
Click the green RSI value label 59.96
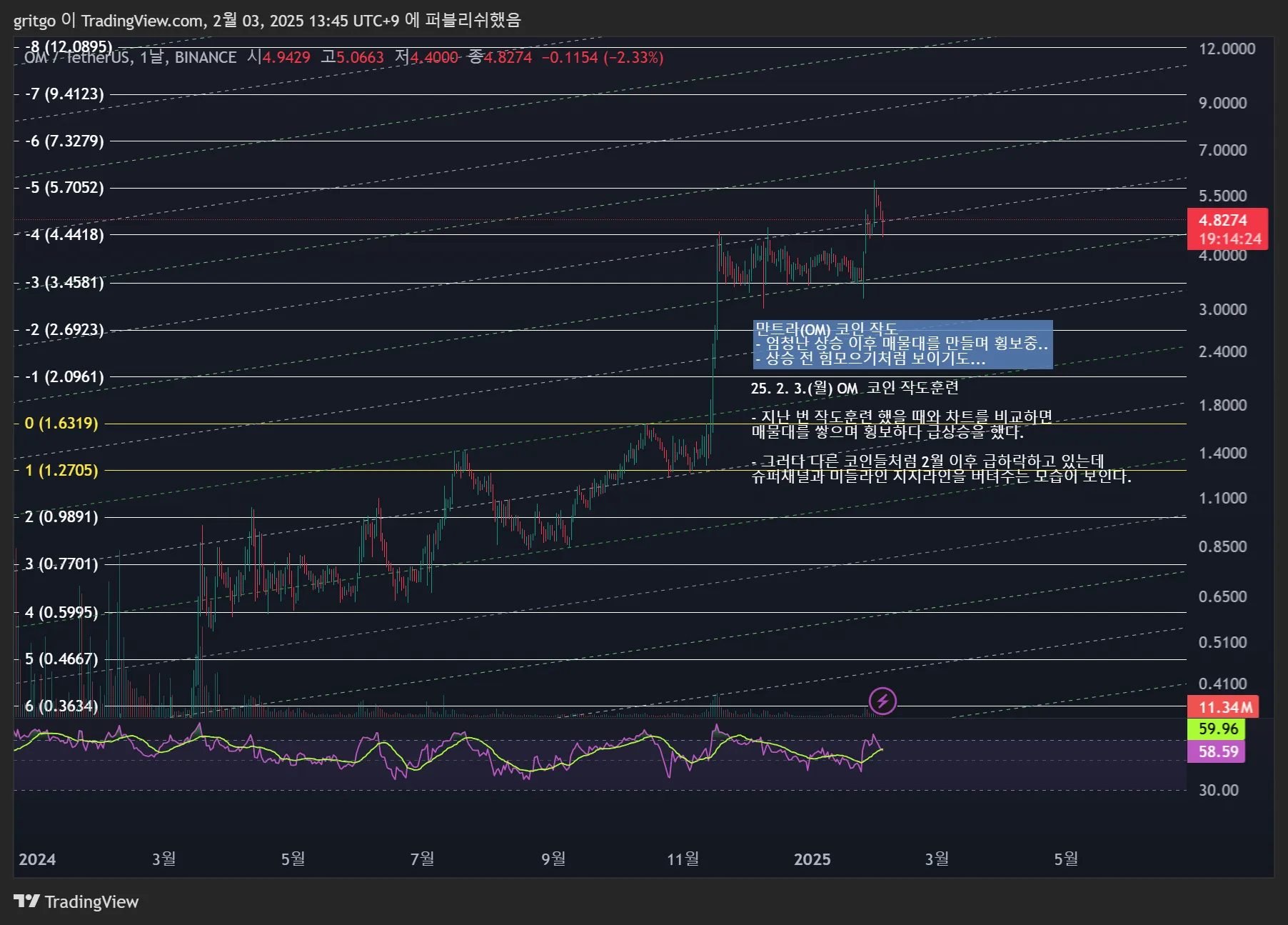pos(1217,729)
